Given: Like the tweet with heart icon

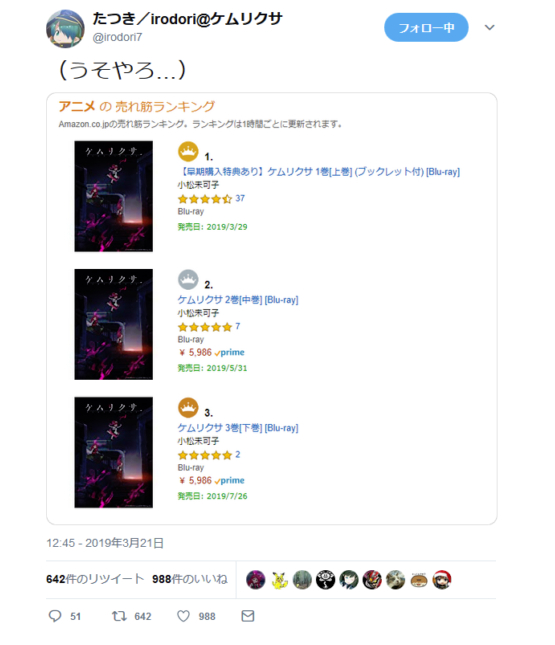Looking at the screenshot, I should point(183,616).
